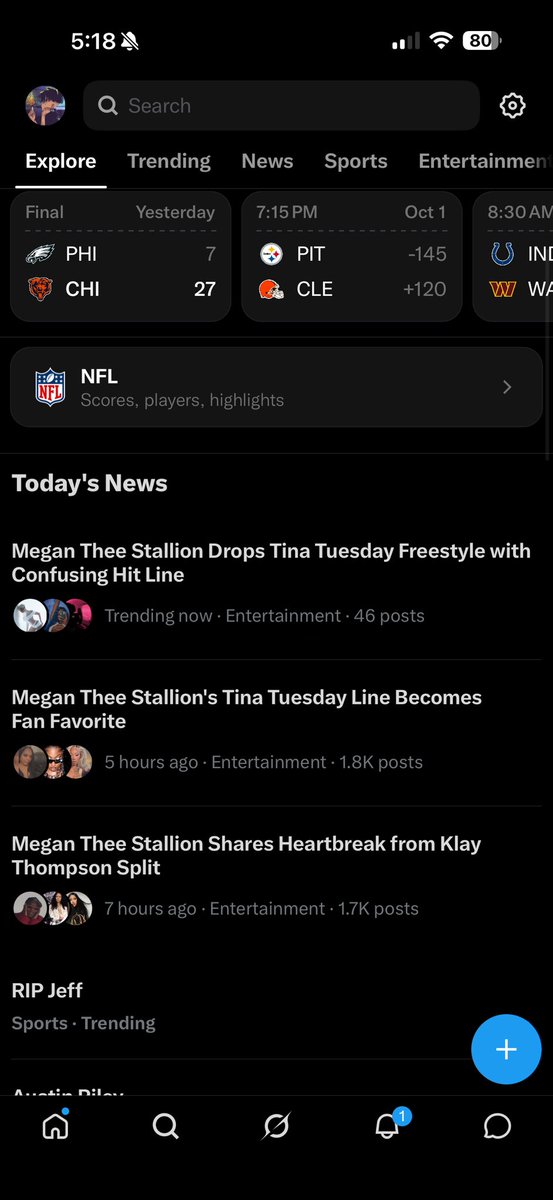553x1200 pixels.
Task: Open the Search magnifier in bottom bar
Action: pos(166,1127)
